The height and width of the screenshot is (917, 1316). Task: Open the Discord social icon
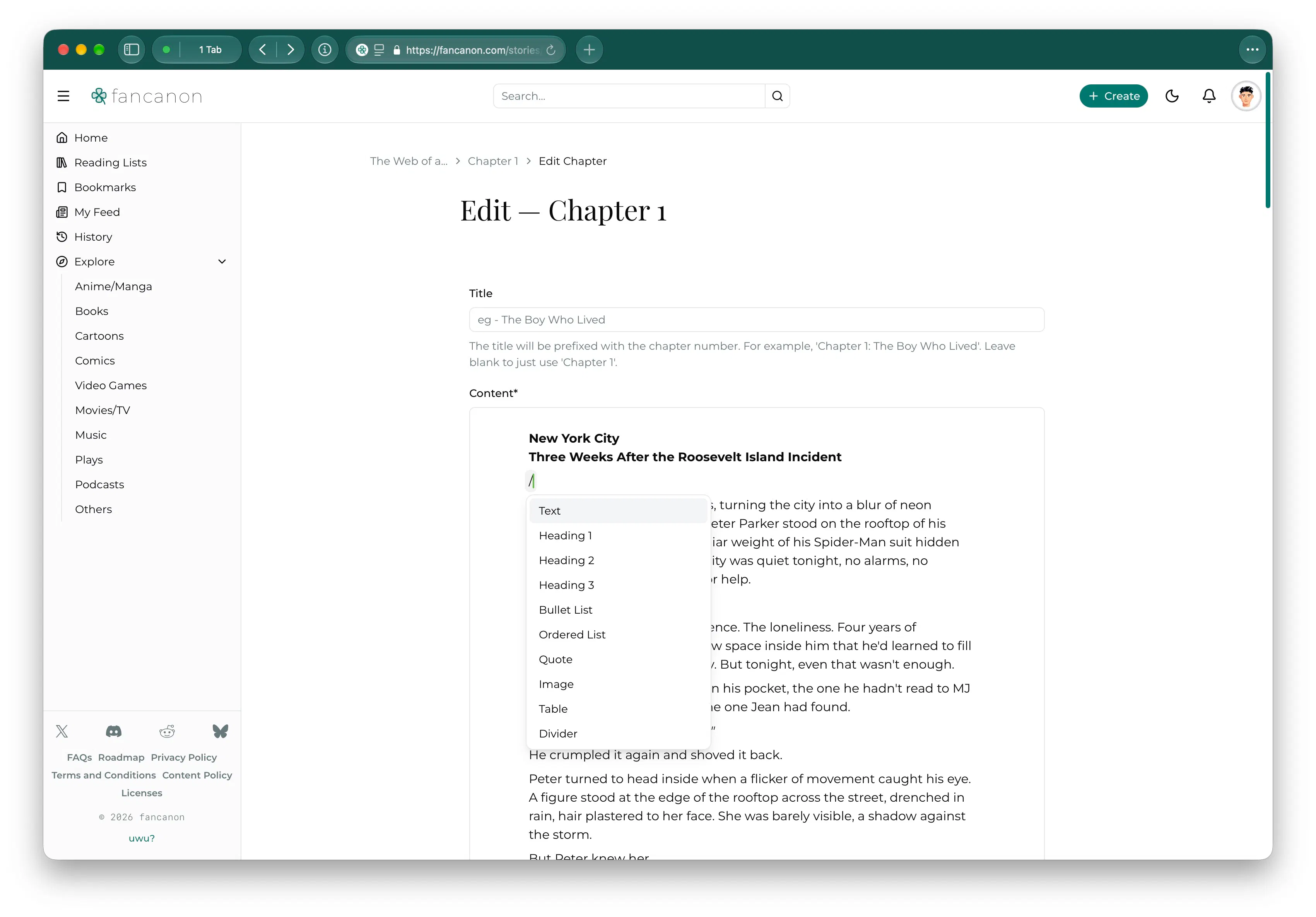click(113, 731)
